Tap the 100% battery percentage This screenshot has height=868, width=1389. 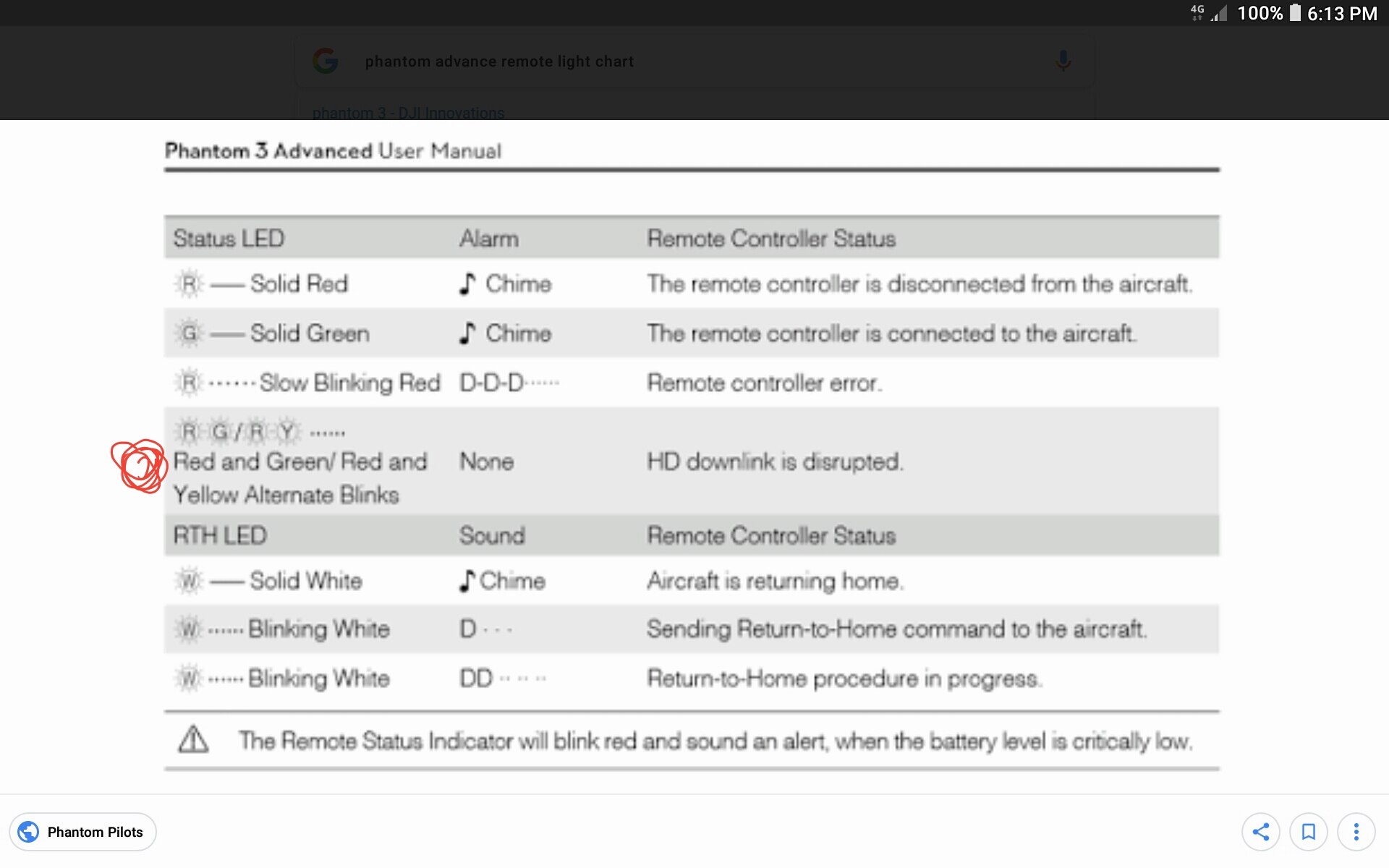1260,13
